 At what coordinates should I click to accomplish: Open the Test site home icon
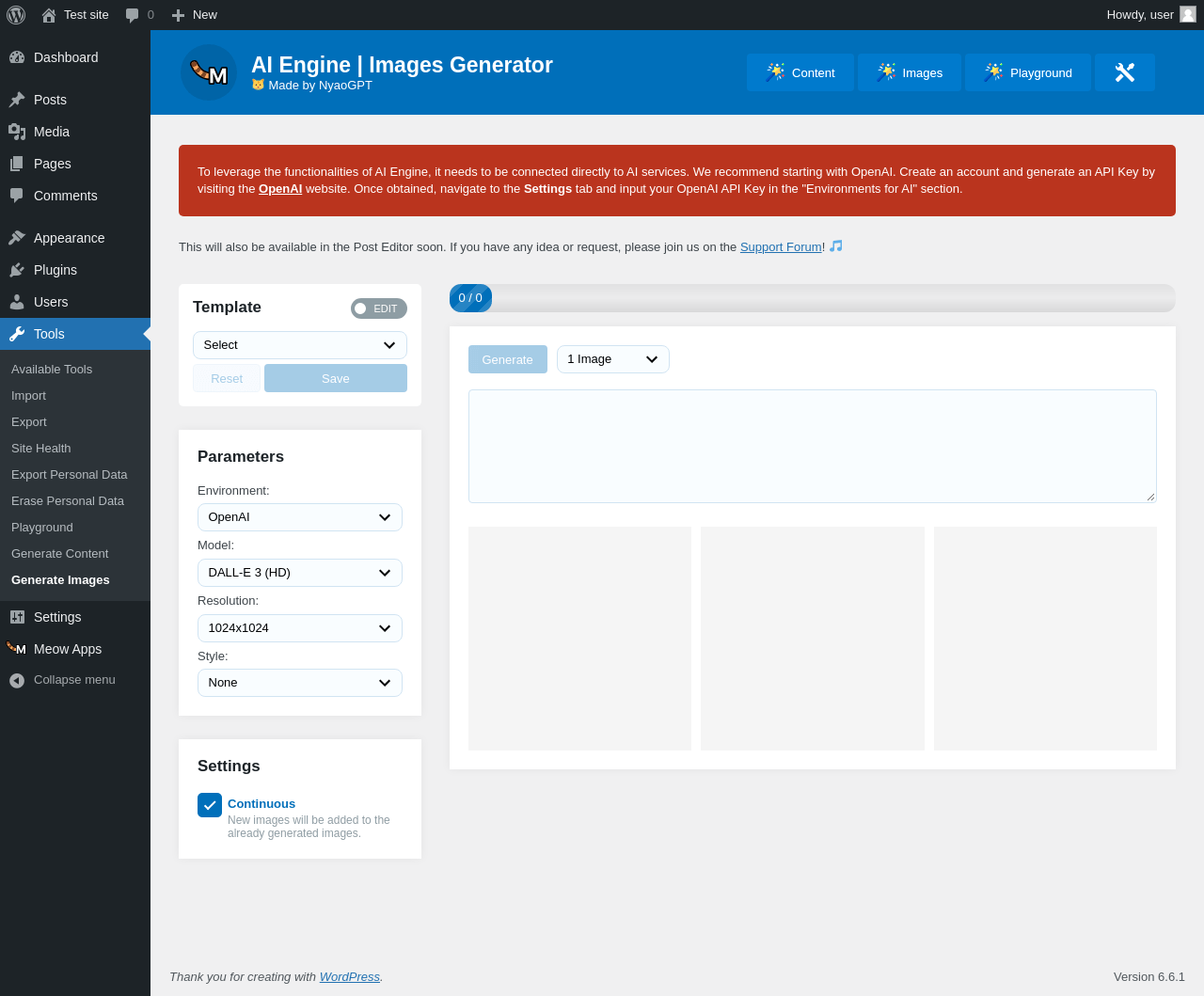click(x=49, y=15)
